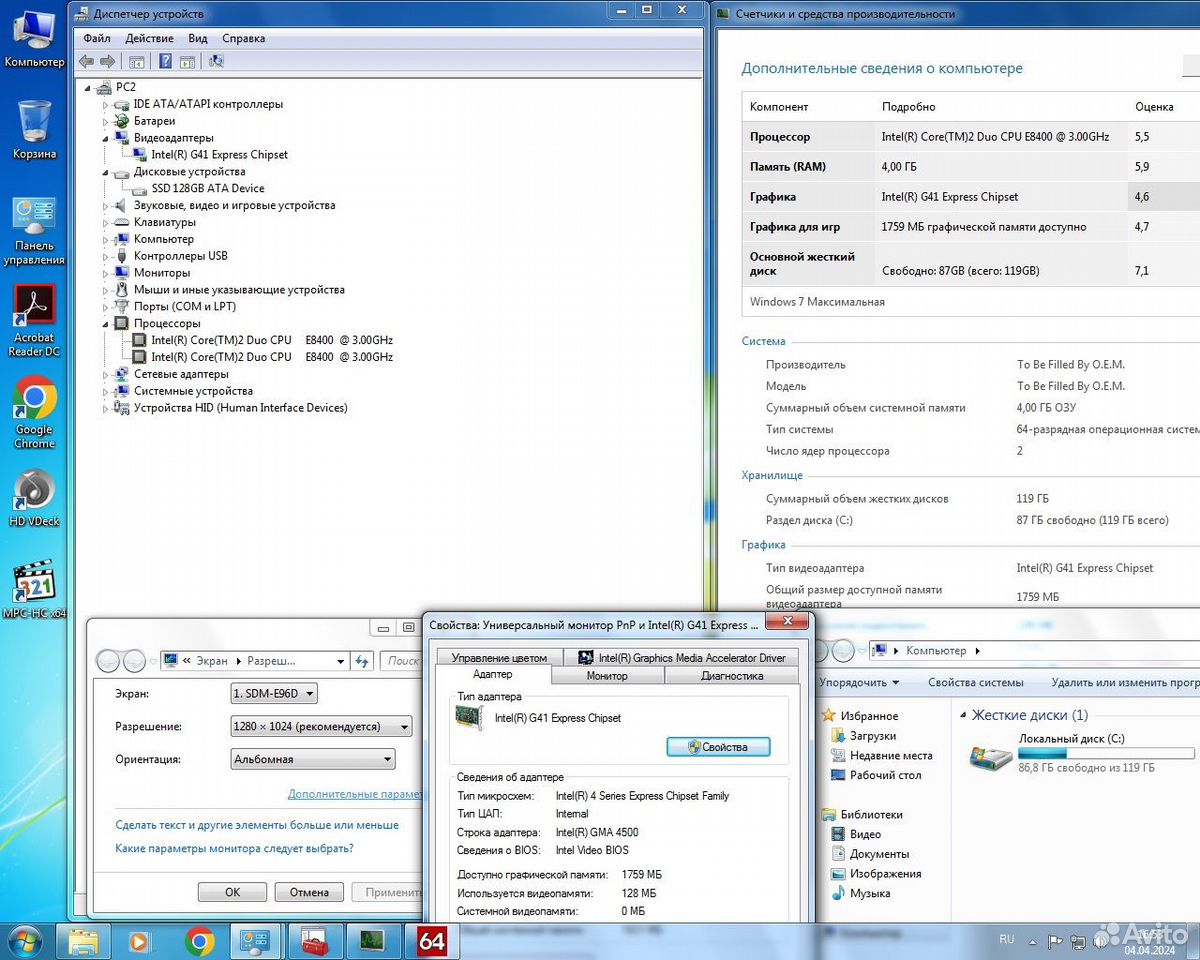The image size is (1200, 960).
Task: Switch to the Диагностика tab
Action: (x=732, y=676)
